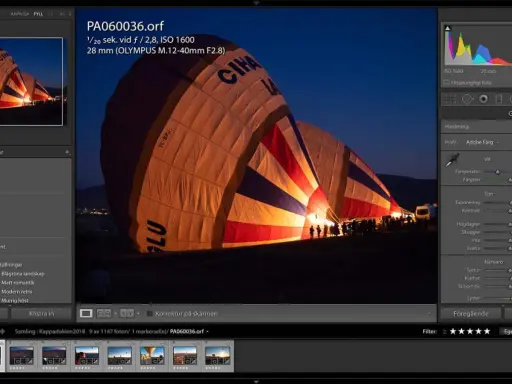Select the filmstrip thumbnail with person in red

(x=87, y=356)
